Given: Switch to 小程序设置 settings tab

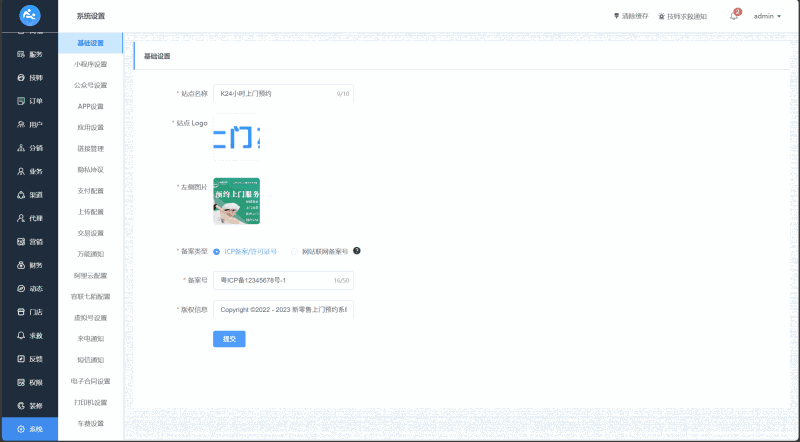Looking at the screenshot, I should pos(90,64).
